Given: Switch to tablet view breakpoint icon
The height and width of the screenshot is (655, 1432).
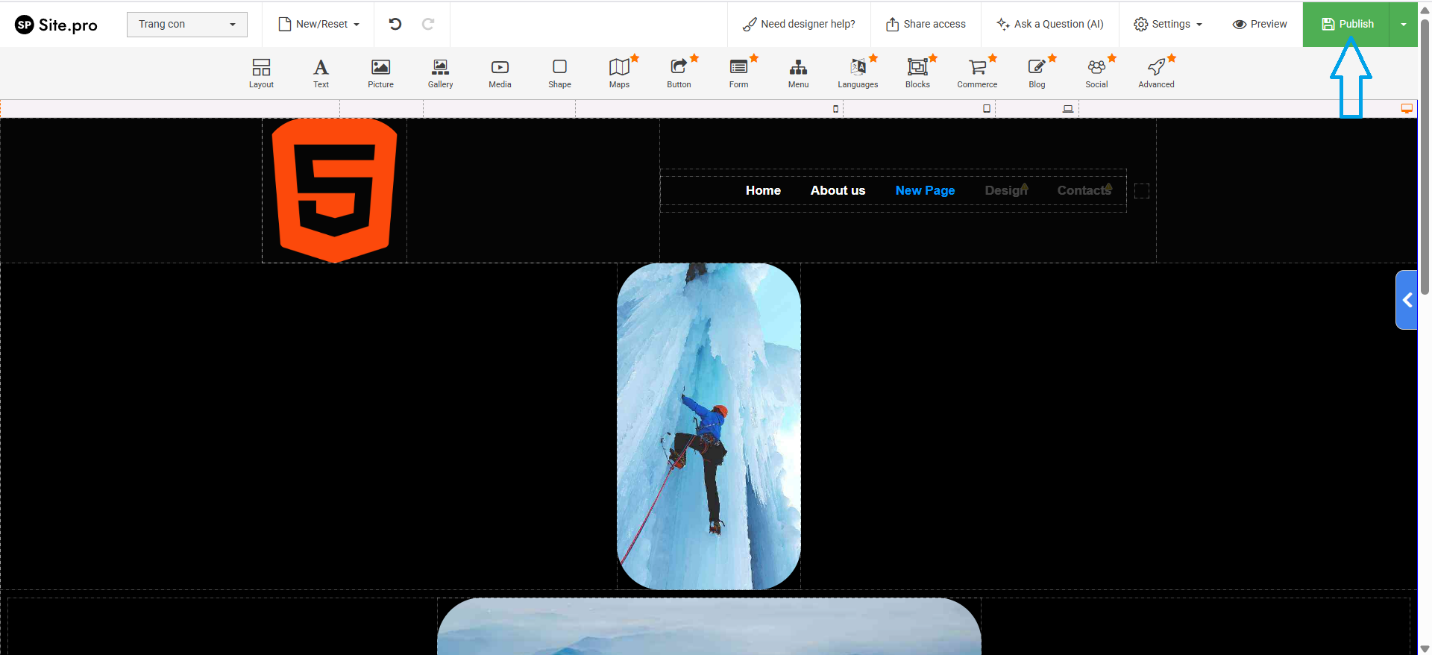Looking at the screenshot, I should click(x=987, y=109).
